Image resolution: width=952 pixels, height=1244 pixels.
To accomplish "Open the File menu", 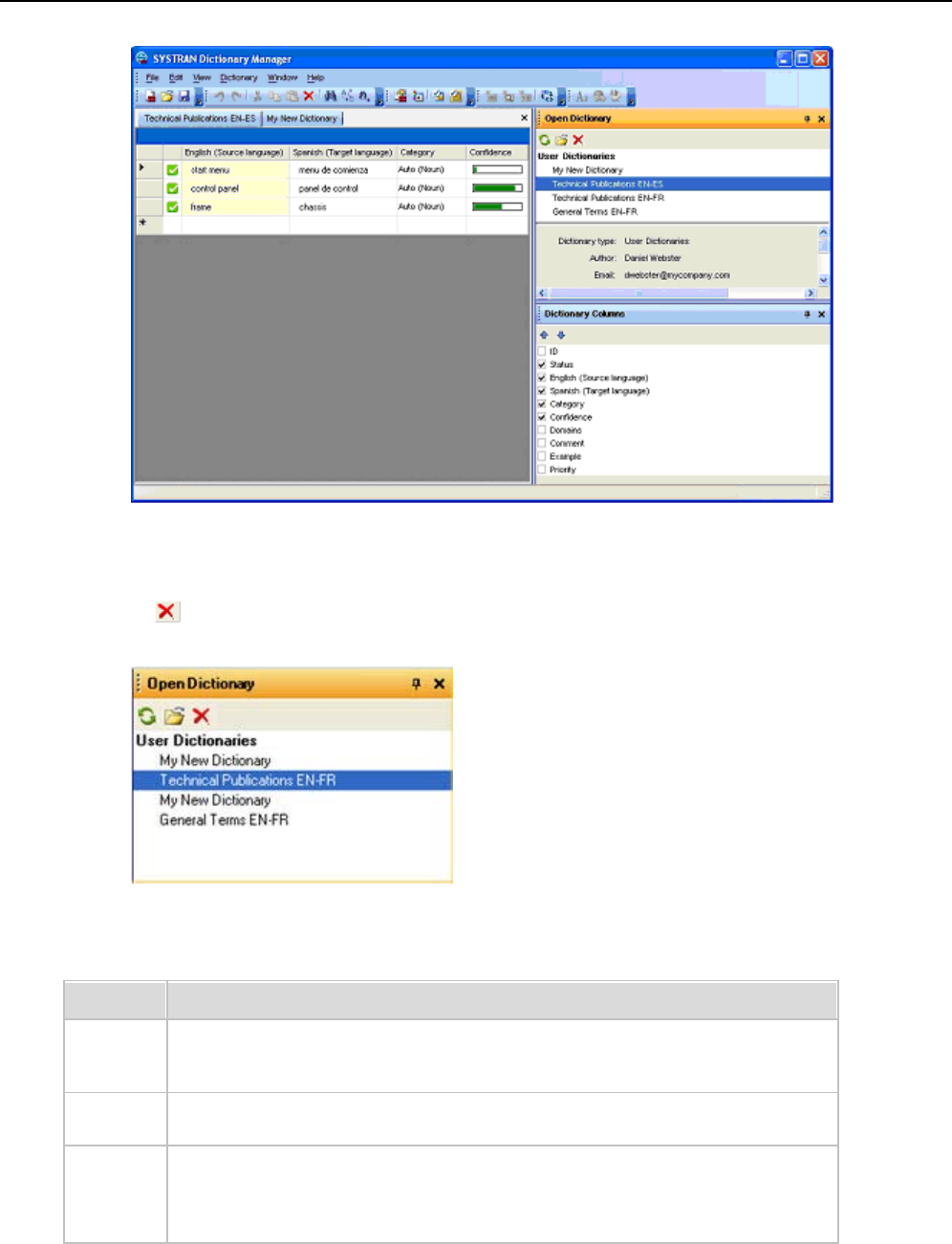I will click(152, 77).
